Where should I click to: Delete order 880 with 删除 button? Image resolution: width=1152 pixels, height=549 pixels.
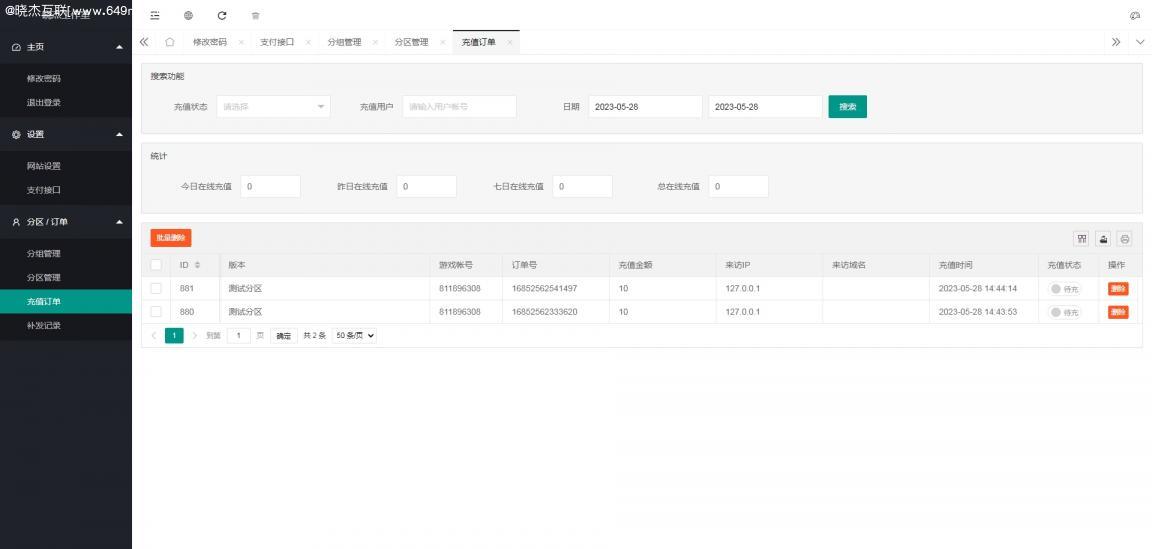[x=1118, y=312]
